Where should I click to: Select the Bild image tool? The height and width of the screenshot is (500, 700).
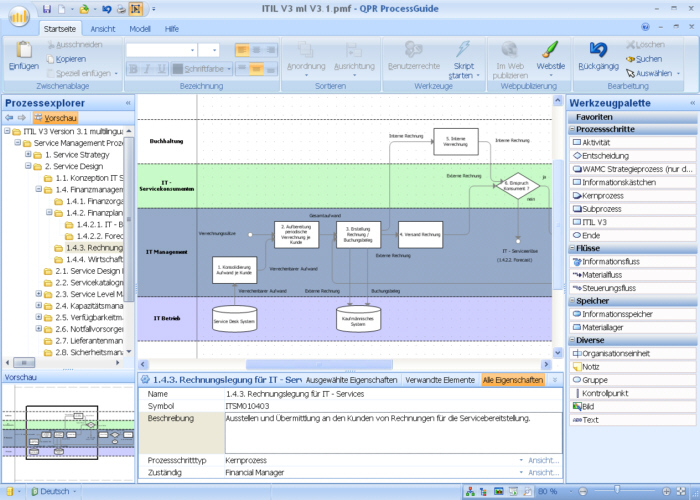[x=632, y=407]
